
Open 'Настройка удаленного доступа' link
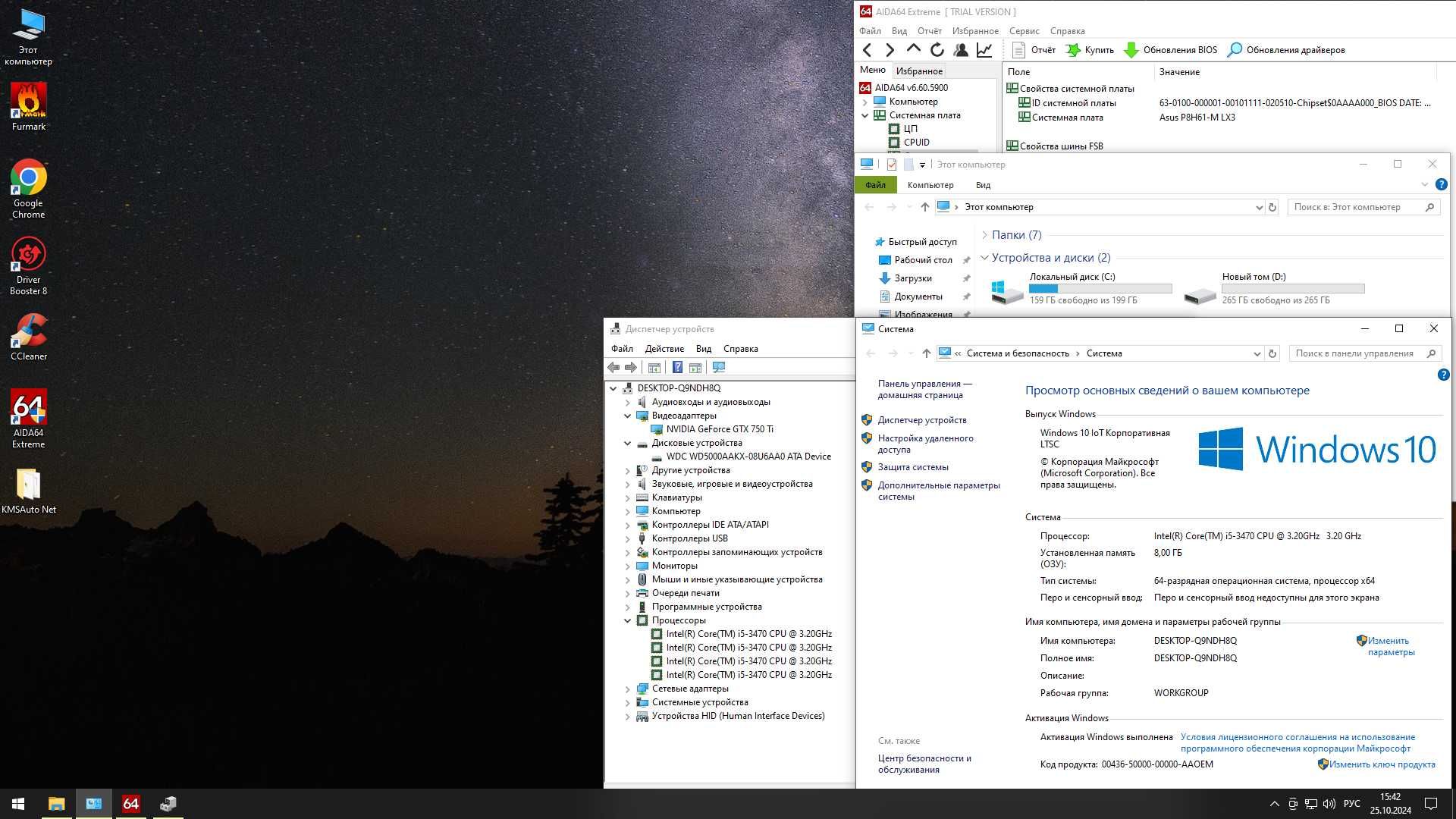[925, 444]
